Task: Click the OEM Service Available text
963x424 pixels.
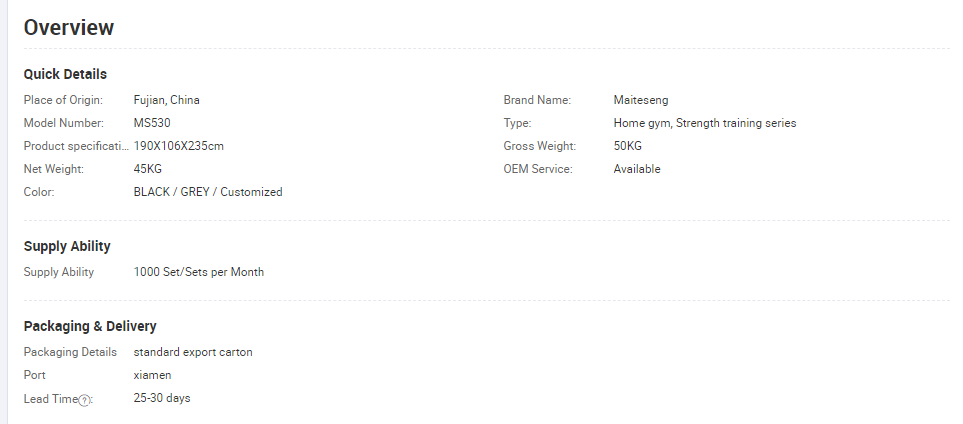Action: click(637, 169)
